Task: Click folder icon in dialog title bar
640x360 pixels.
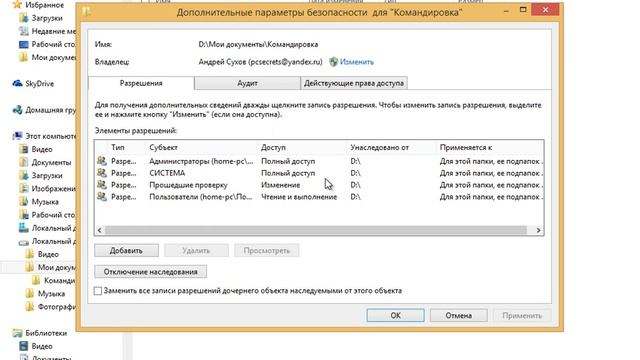Action: tap(86, 12)
